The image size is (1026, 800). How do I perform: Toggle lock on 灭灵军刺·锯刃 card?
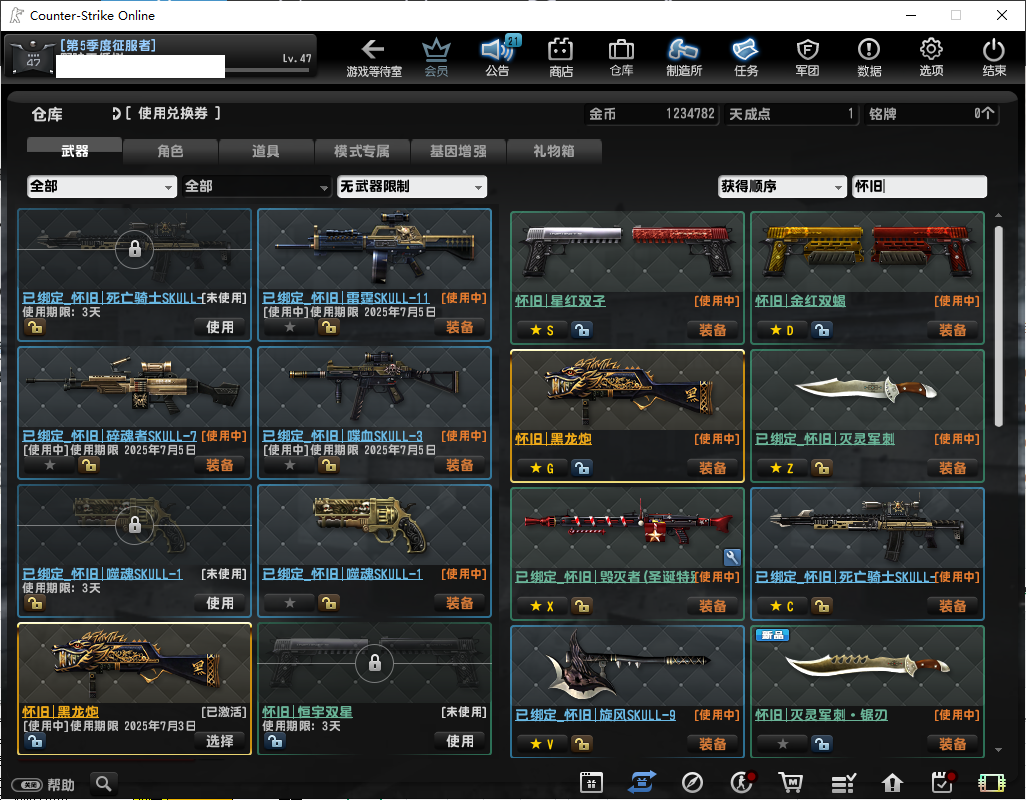[822, 744]
